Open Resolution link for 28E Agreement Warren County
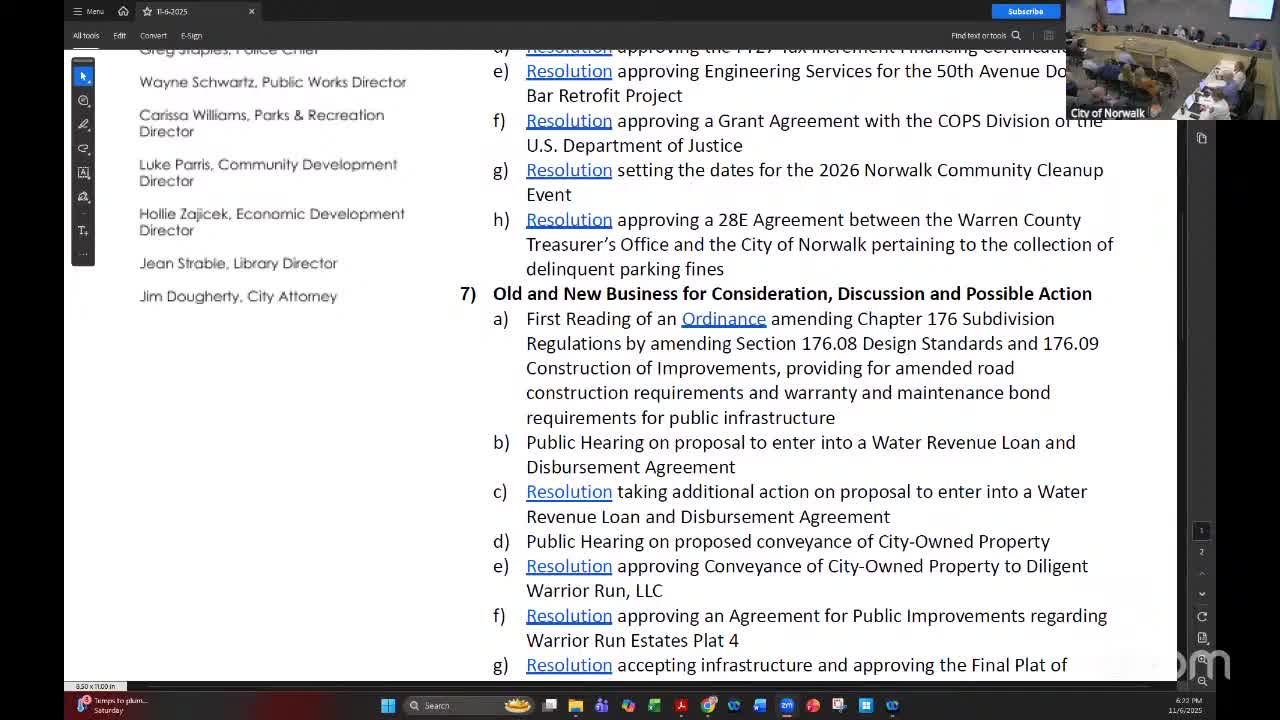 [569, 219]
